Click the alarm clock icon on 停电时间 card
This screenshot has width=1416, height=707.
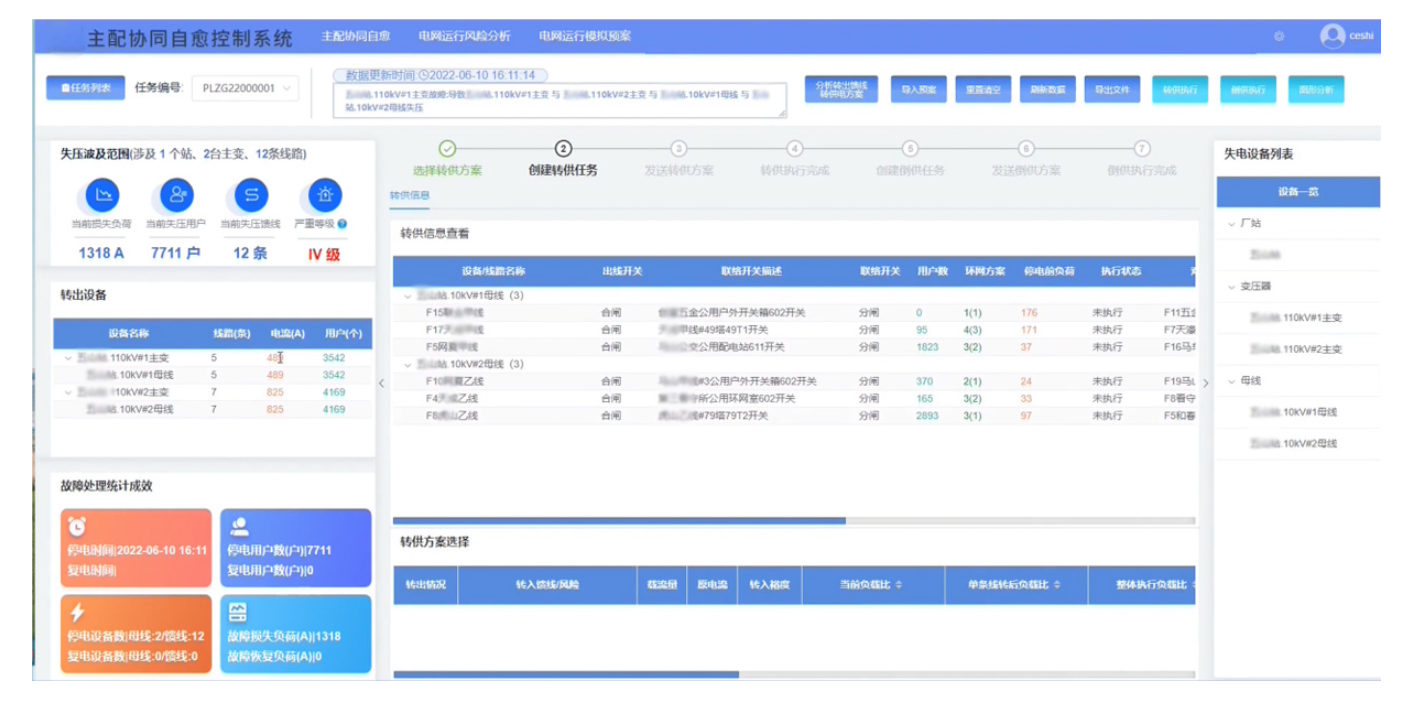[77, 526]
